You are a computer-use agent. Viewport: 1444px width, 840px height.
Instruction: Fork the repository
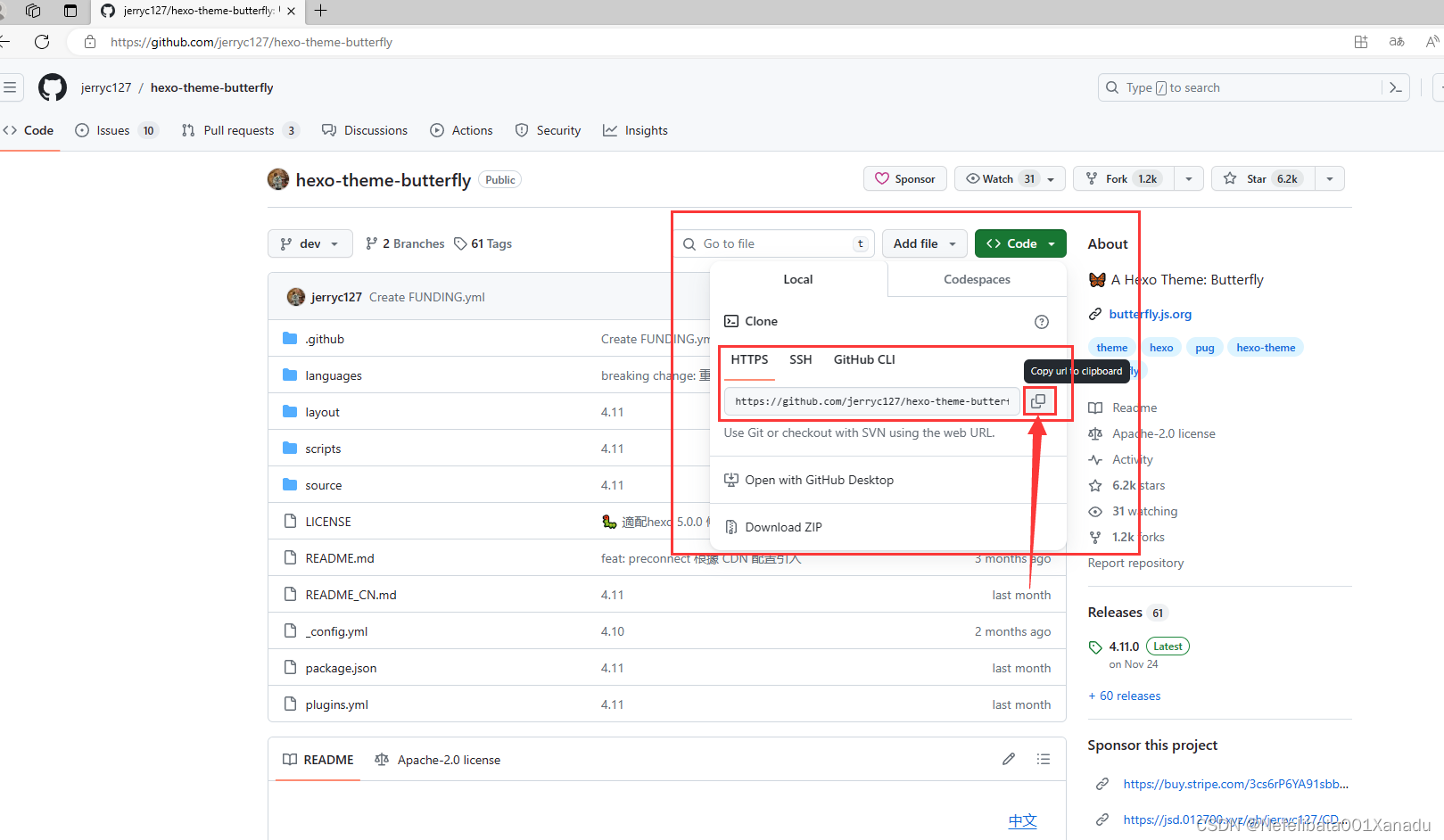pyautogui.click(x=1123, y=179)
